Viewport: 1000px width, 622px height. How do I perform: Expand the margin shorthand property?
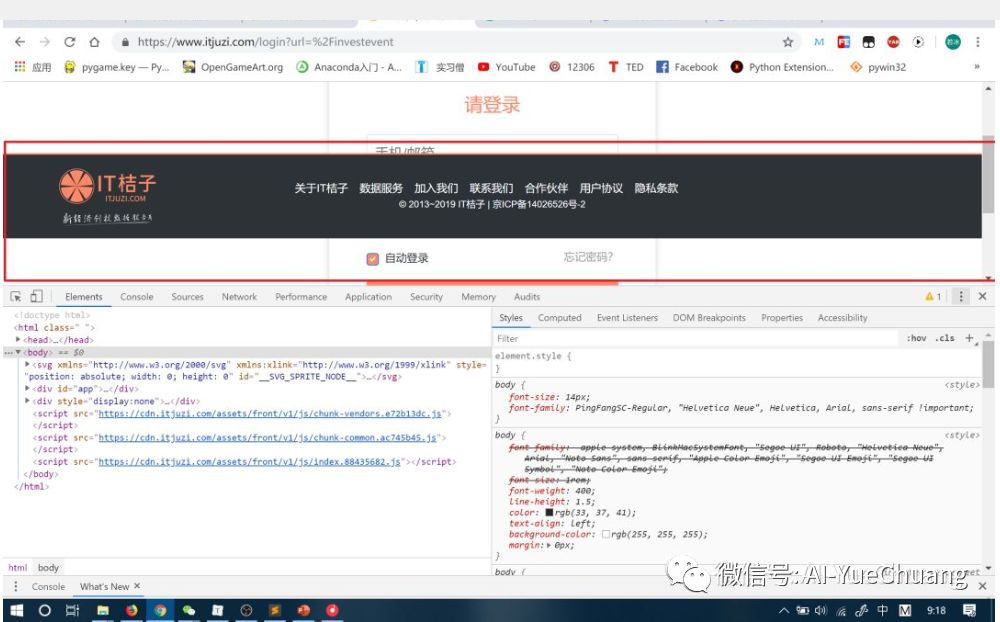[548, 545]
